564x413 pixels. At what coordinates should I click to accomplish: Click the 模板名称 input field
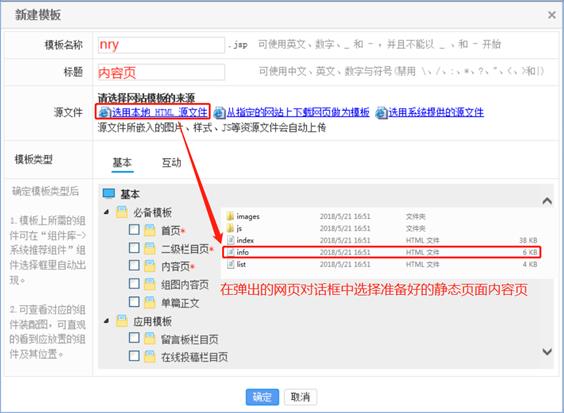coord(161,45)
